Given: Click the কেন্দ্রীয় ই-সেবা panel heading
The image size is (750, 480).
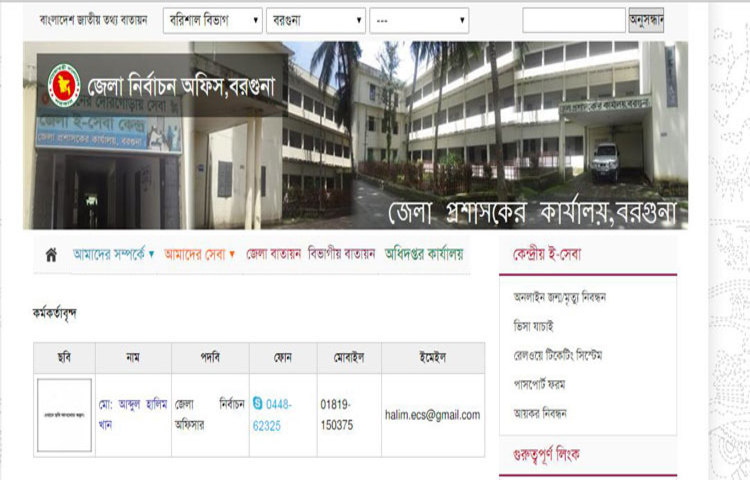Looking at the screenshot, I should 547,254.
